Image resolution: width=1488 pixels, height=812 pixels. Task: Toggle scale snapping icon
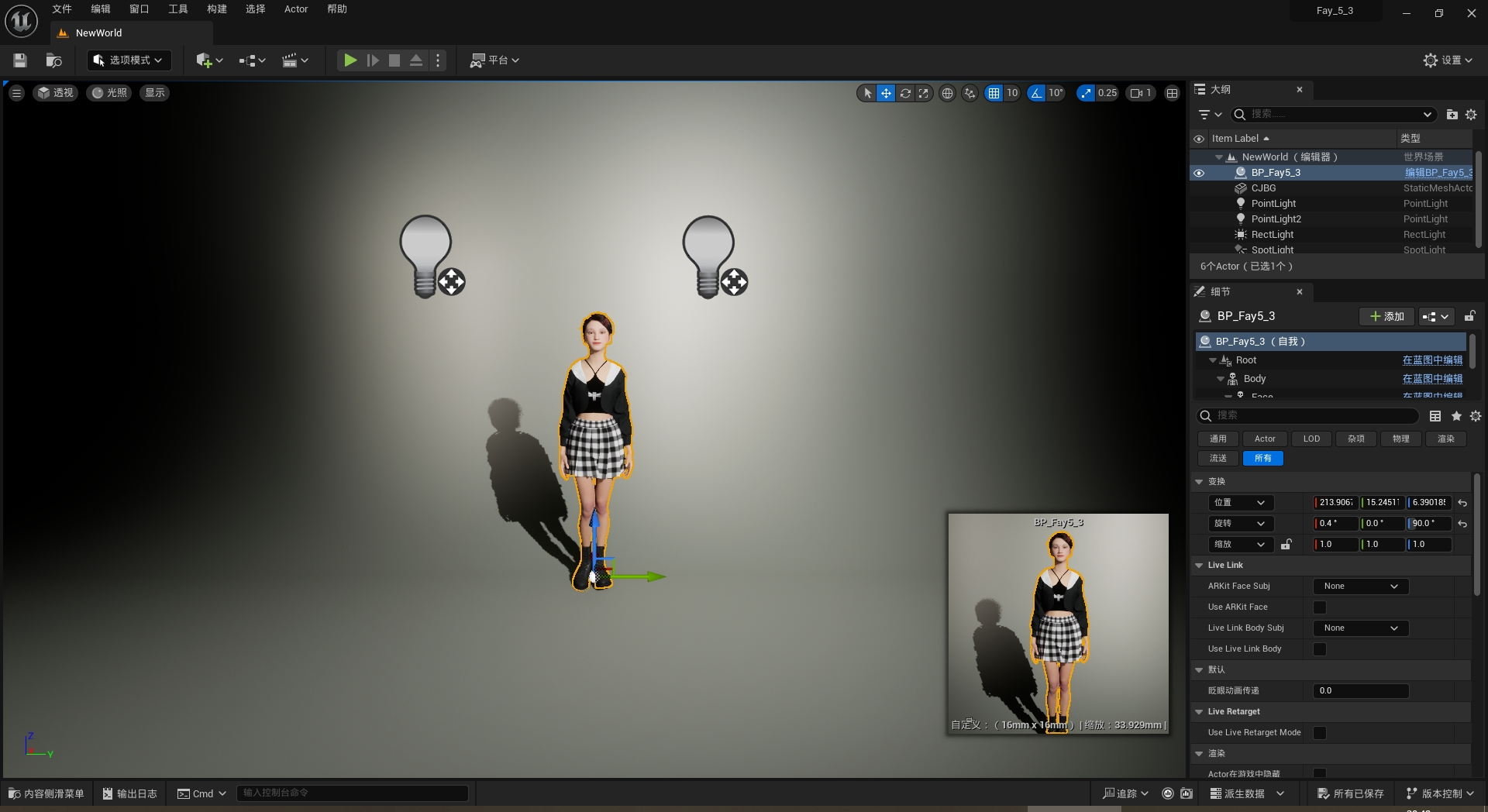click(1086, 93)
